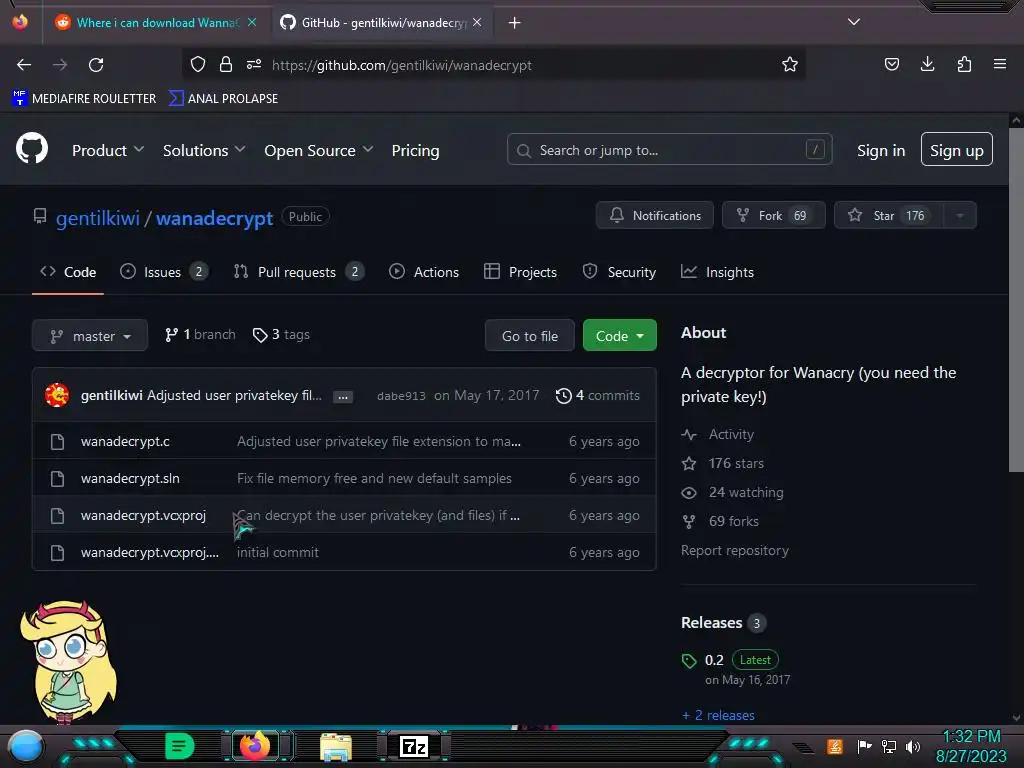Open the Pocket save icon in the toolbar
This screenshot has width=1024, height=768.
[891, 64]
